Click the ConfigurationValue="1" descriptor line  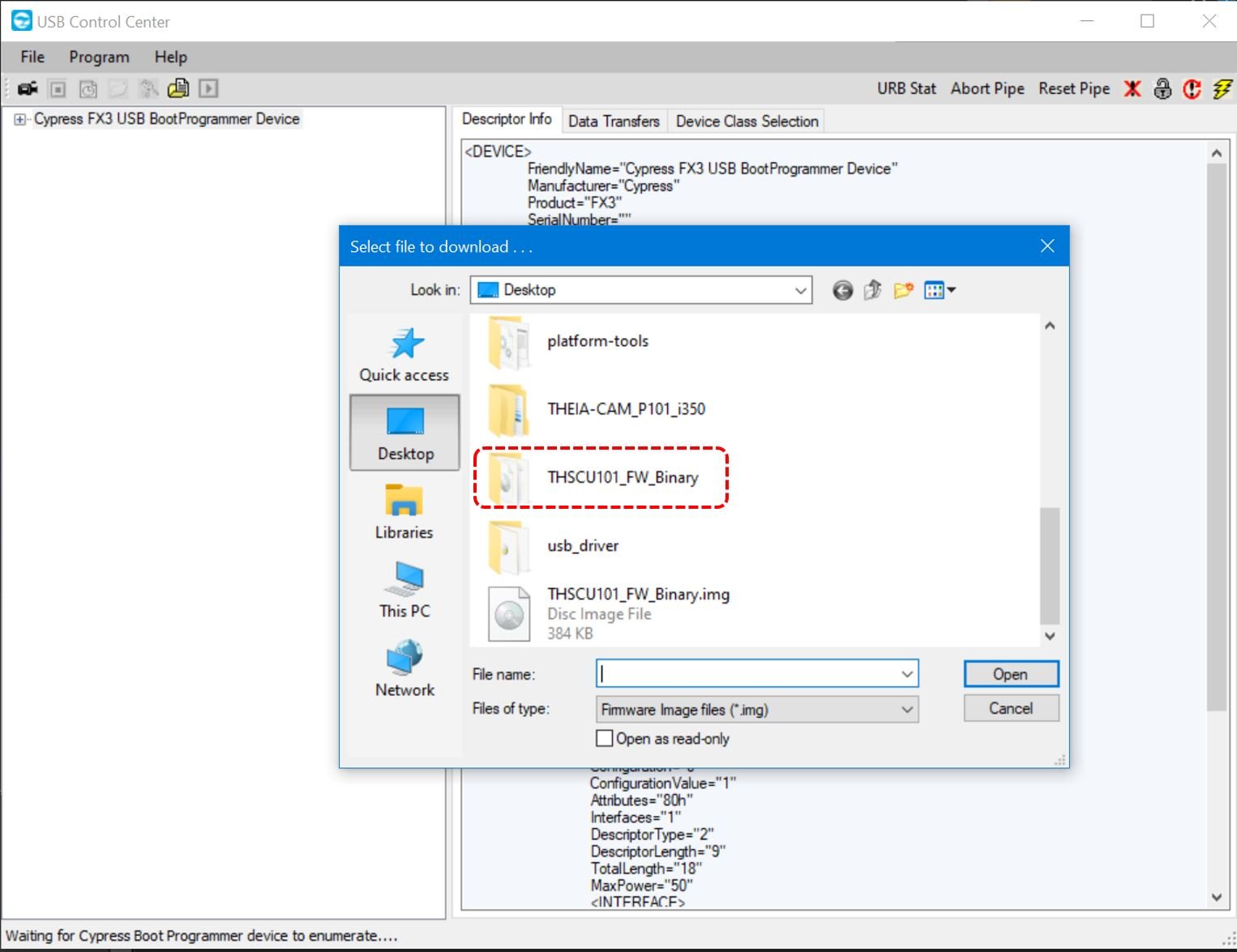(x=663, y=783)
